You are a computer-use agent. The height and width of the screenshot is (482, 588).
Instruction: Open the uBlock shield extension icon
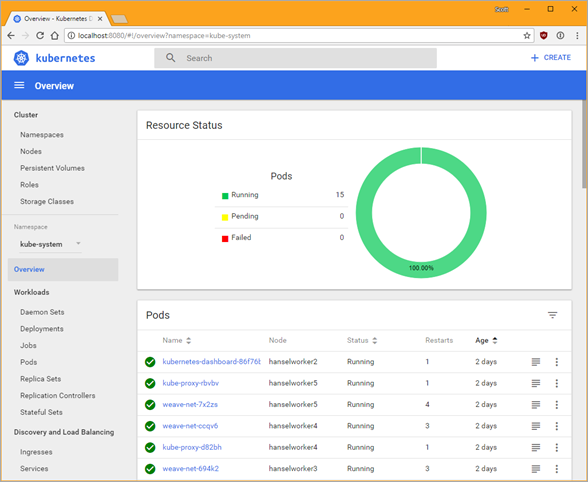[544, 36]
